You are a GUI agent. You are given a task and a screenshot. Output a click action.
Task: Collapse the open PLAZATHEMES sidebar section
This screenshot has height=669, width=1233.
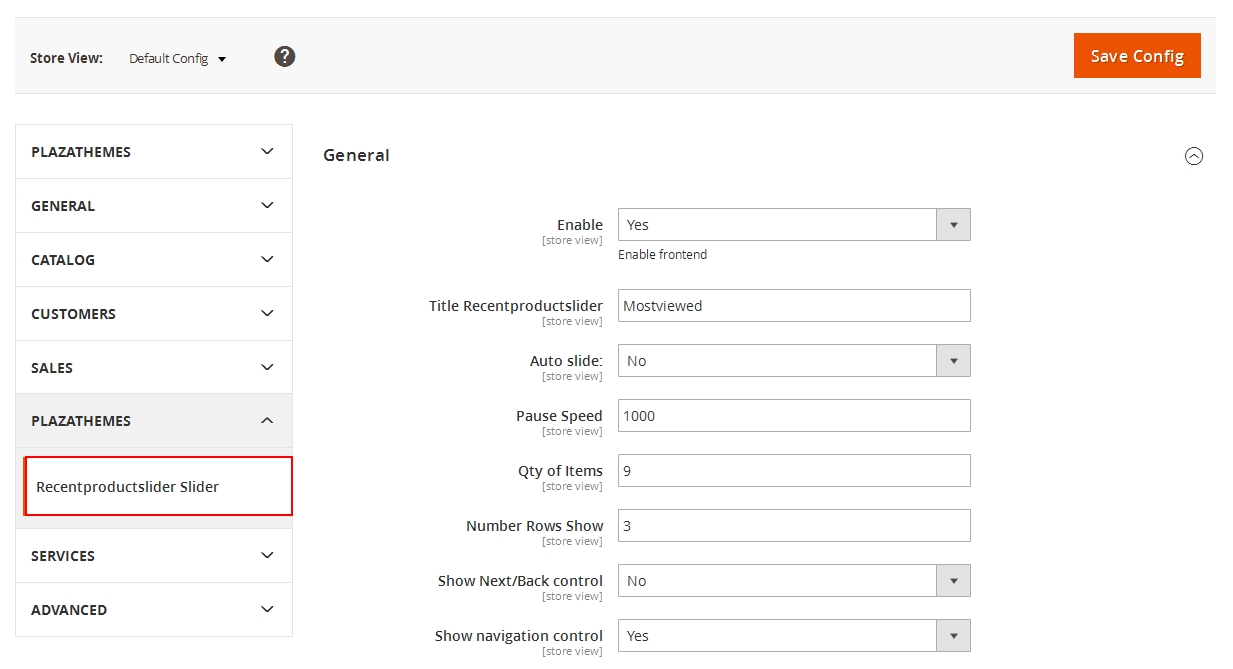click(x=154, y=421)
